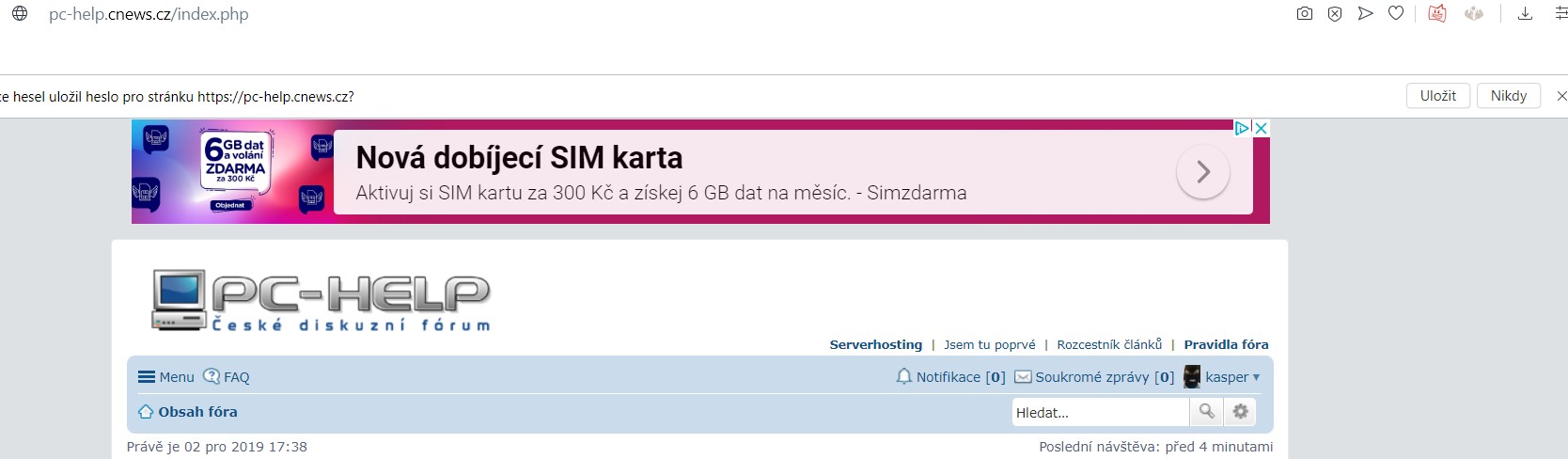The height and width of the screenshot is (459, 1568).
Task: Click the ad's next arrow button
Action: pyautogui.click(x=1202, y=172)
